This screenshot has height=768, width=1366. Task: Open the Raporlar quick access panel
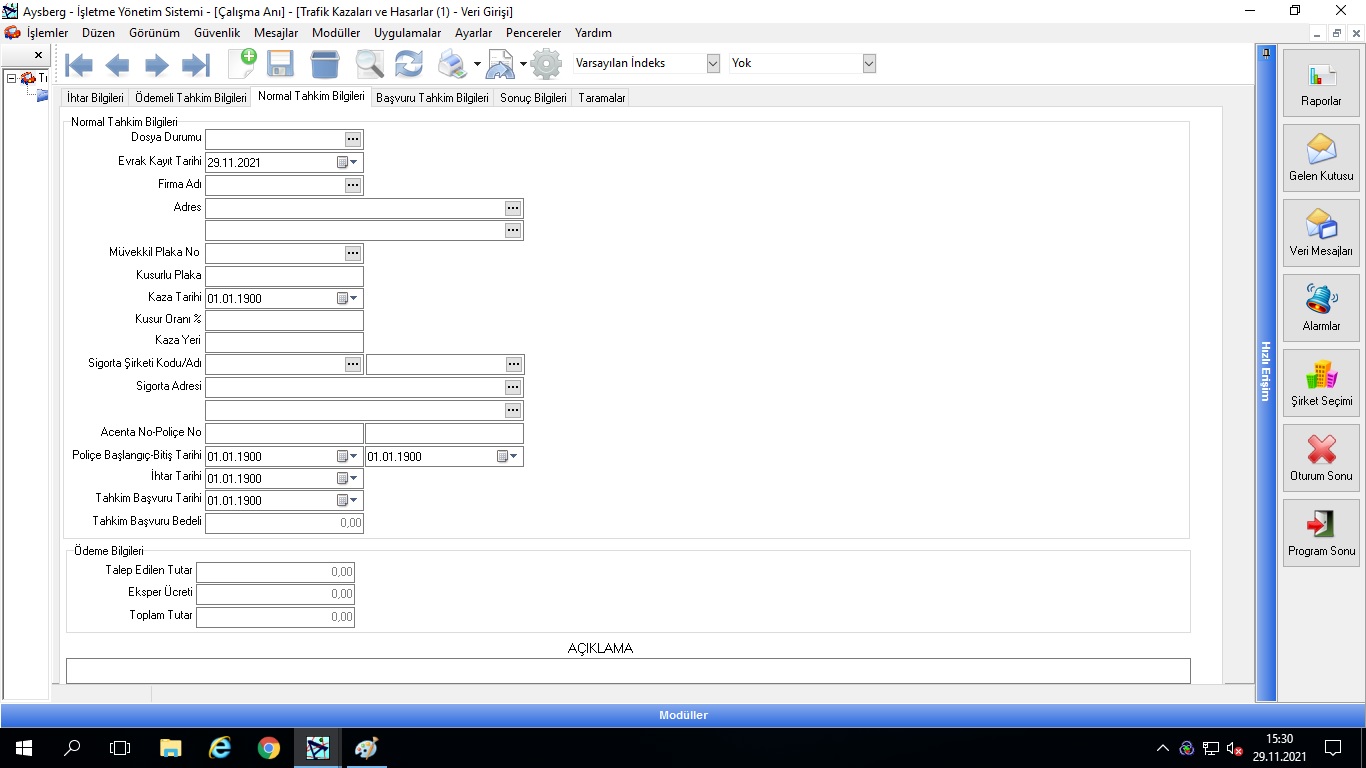1321,83
